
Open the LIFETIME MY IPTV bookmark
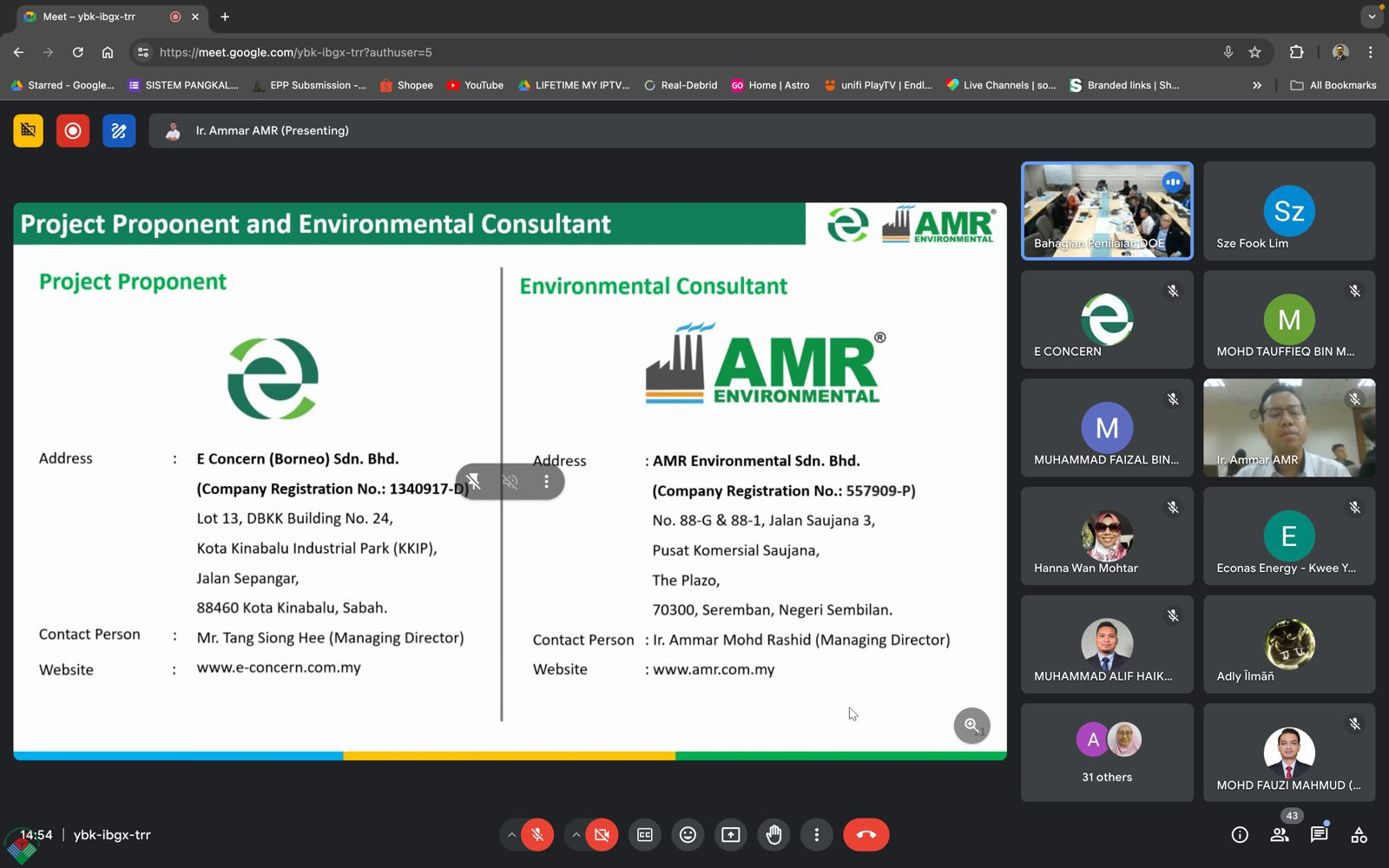coord(574,85)
